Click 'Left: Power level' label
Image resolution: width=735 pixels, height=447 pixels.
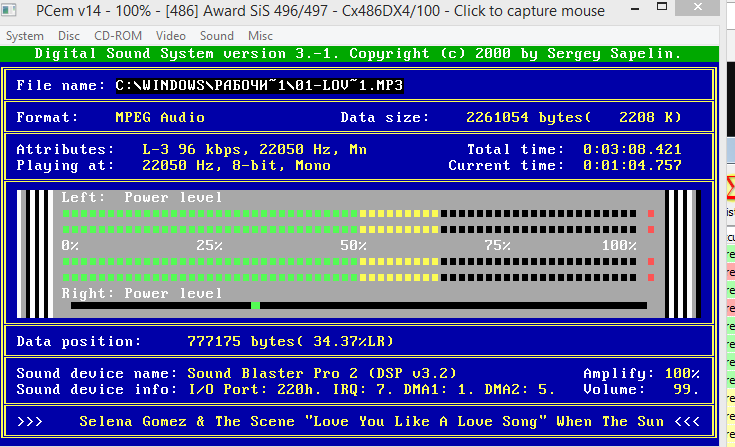142,197
